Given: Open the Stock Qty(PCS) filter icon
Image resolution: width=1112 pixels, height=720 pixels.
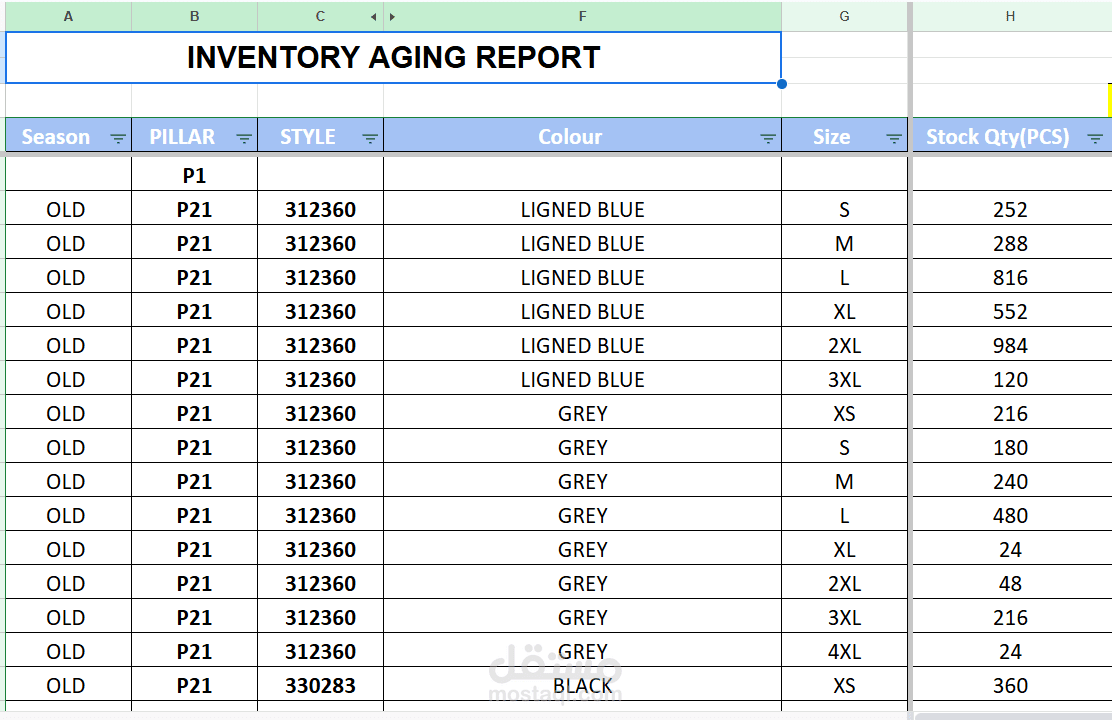Looking at the screenshot, I should pyautogui.click(x=1095, y=138).
